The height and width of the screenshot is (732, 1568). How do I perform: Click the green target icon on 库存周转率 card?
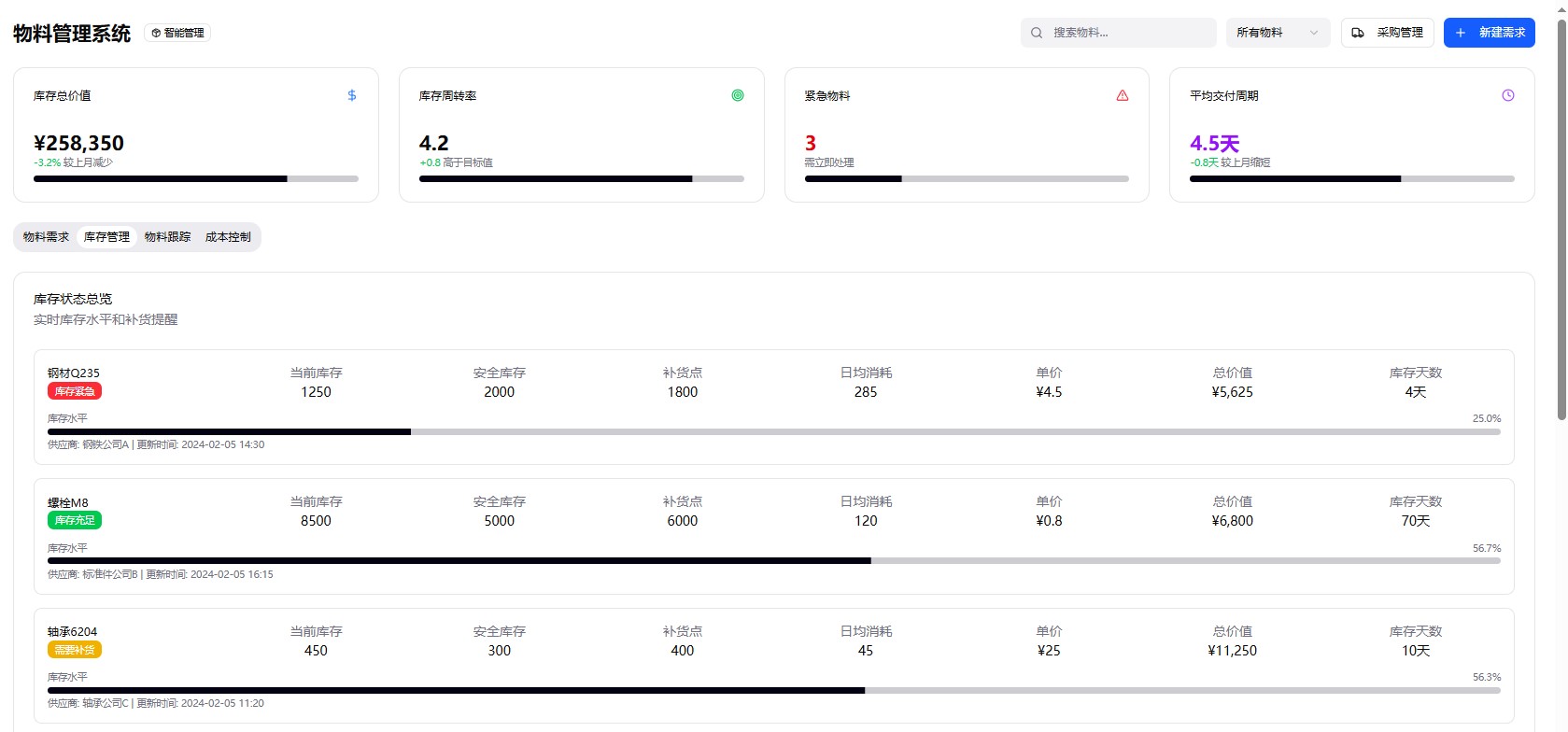tap(738, 95)
